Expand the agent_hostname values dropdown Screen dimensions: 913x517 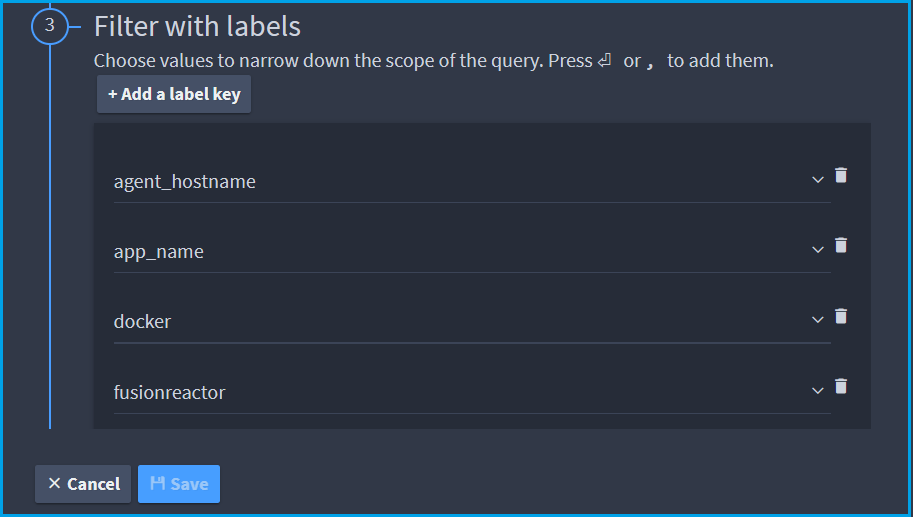point(818,180)
